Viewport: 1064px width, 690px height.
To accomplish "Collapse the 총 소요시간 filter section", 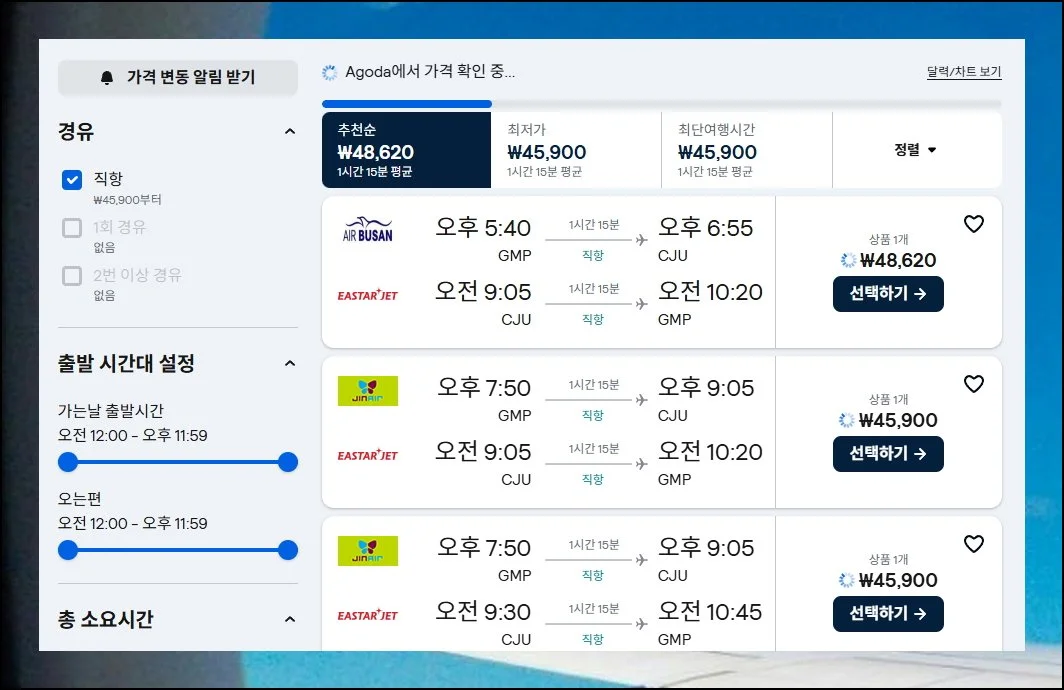I will click(x=290, y=620).
